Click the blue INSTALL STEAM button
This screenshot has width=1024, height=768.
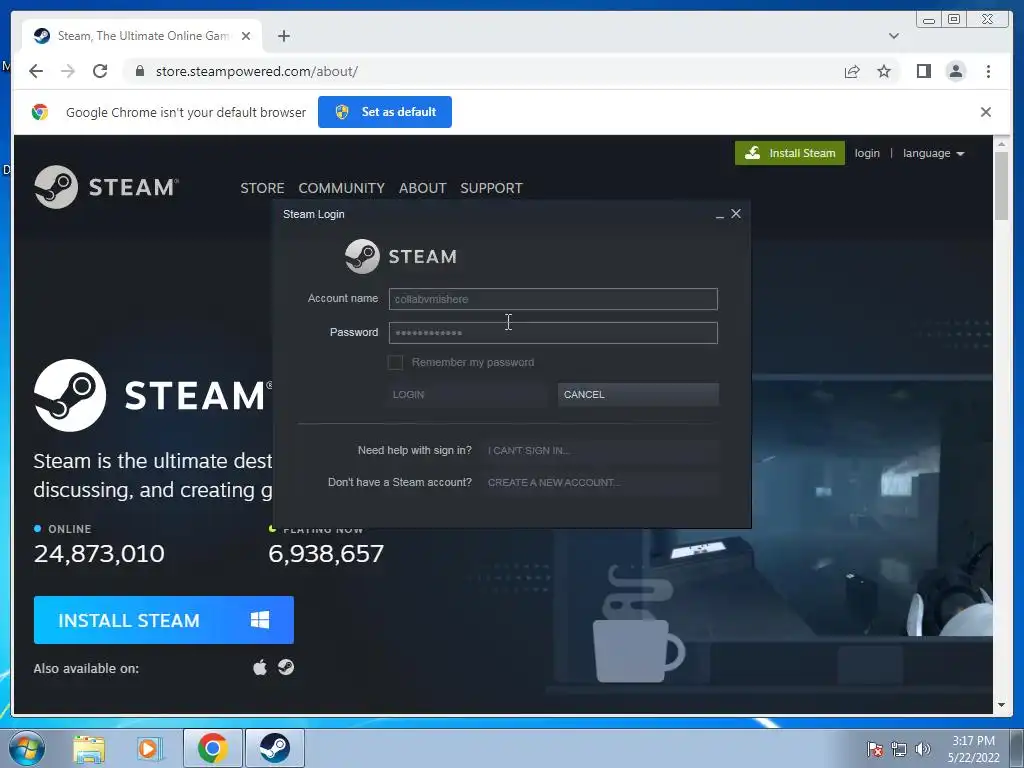(x=164, y=620)
